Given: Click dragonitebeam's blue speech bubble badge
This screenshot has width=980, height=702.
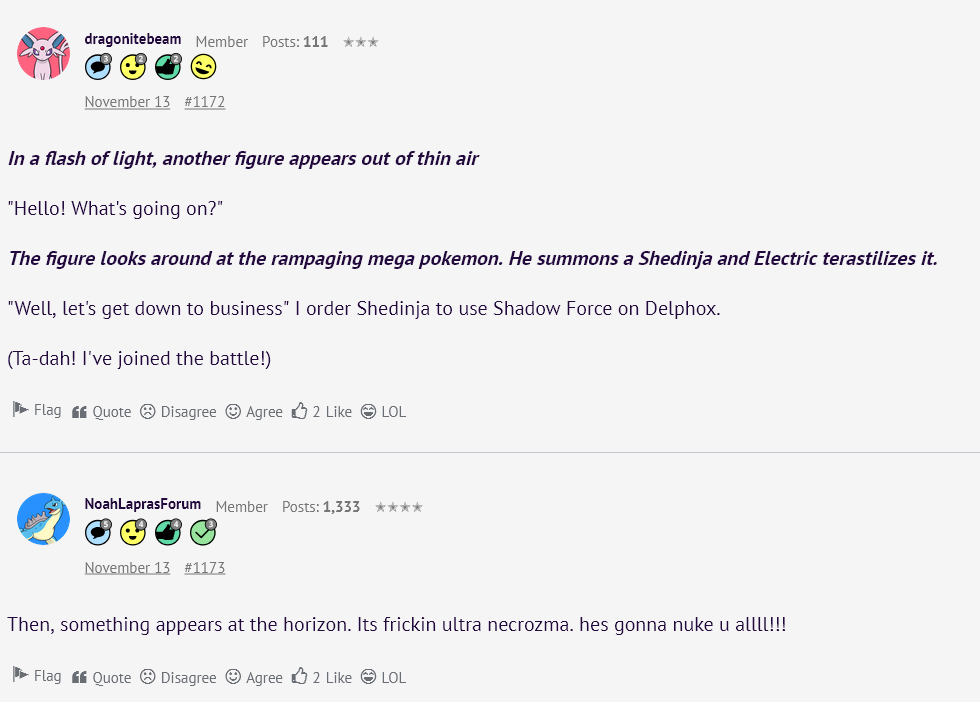Looking at the screenshot, I should pyautogui.click(x=98, y=67).
